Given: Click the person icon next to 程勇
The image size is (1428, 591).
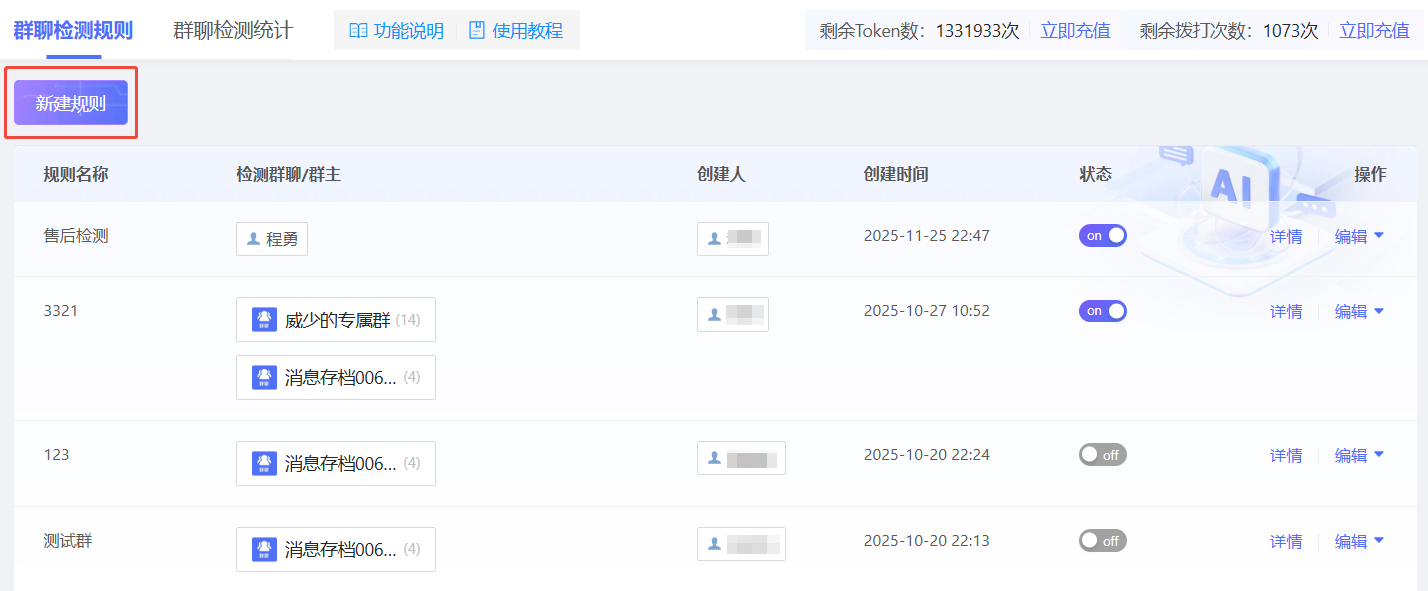Looking at the screenshot, I should pos(253,240).
